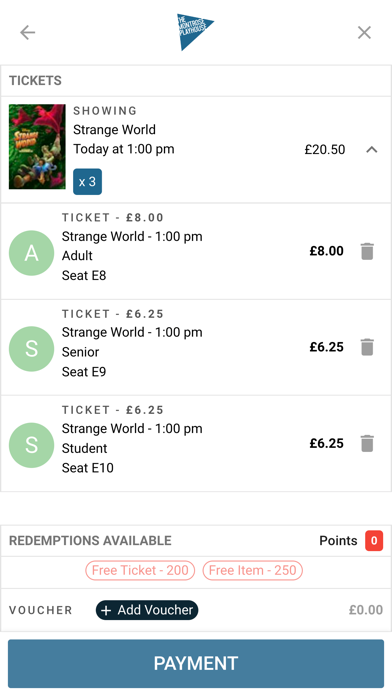Trash the Student ticket for Seat E10
Image resolution: width=392 pixels, height=696 pixels.
pos(367,443)
